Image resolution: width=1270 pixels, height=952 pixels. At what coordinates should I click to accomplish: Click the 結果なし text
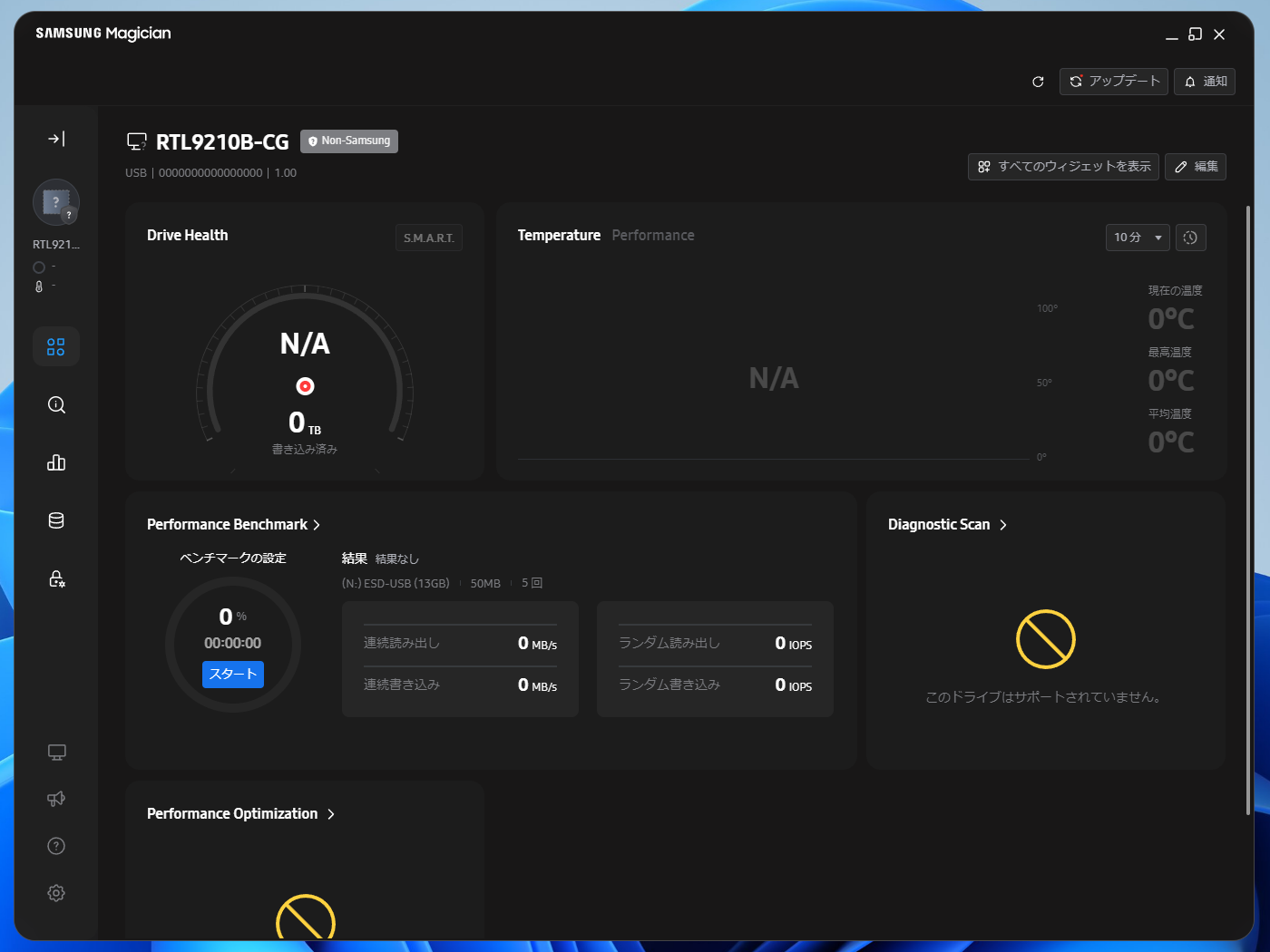pos(397,559)
